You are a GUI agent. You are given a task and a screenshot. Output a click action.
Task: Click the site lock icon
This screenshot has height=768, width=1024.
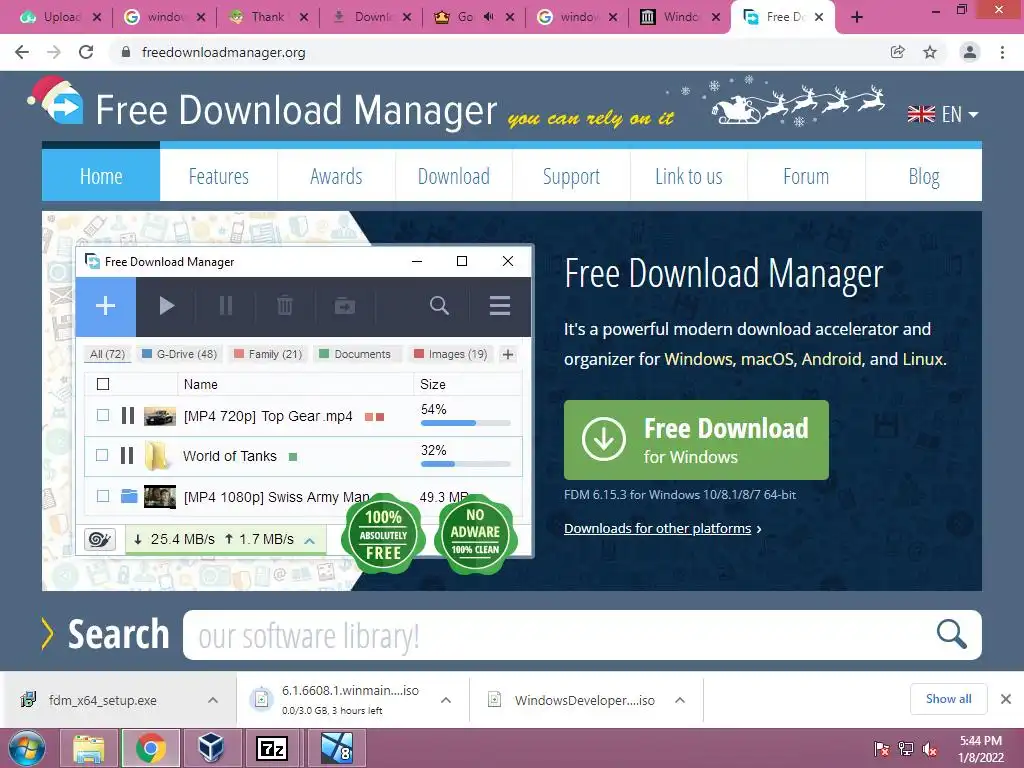pos(126,52)
